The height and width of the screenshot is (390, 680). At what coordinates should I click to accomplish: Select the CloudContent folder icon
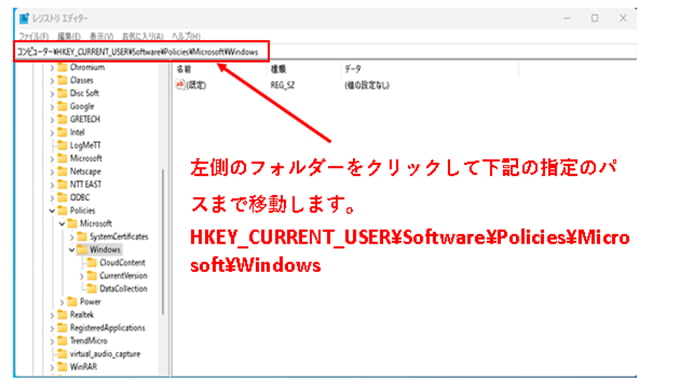pos(92,262)
